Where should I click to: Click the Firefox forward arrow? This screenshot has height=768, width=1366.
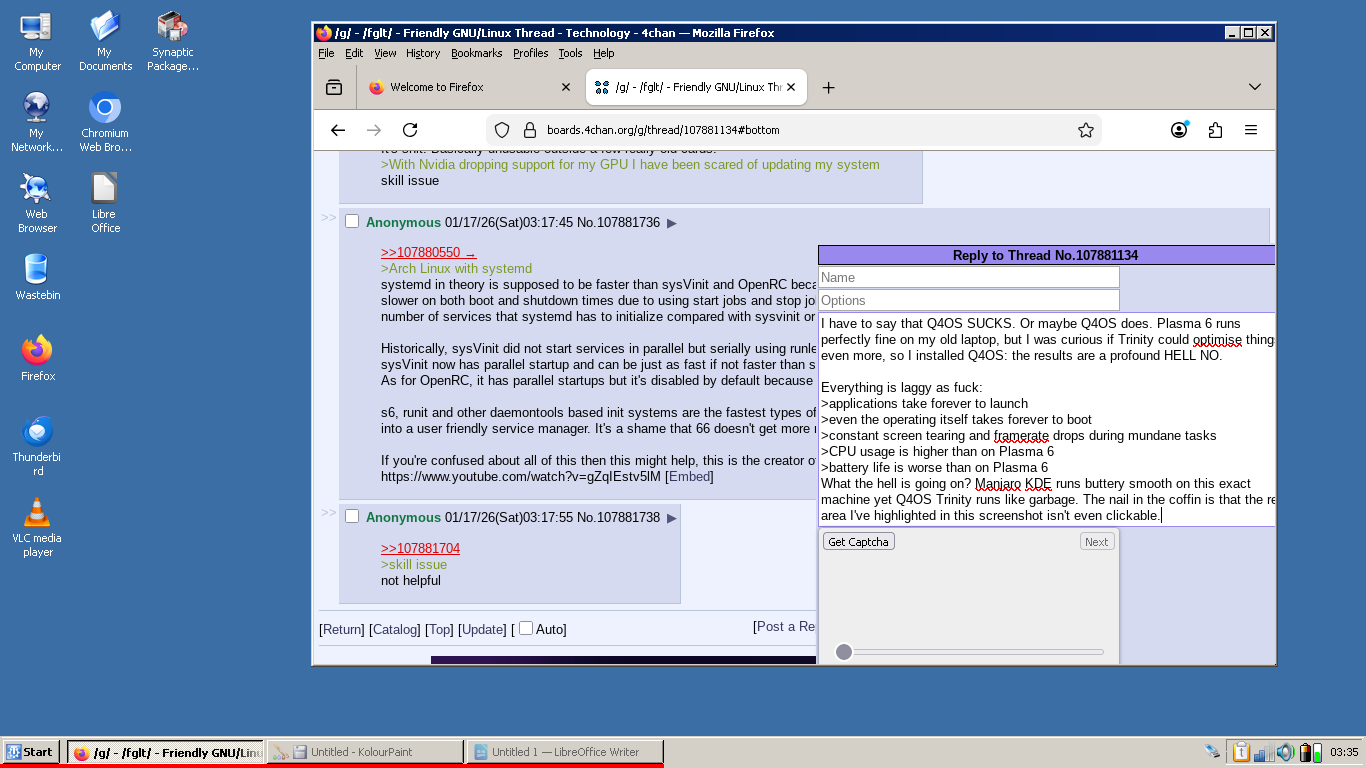pyautogui.click(x=374, y=130)
